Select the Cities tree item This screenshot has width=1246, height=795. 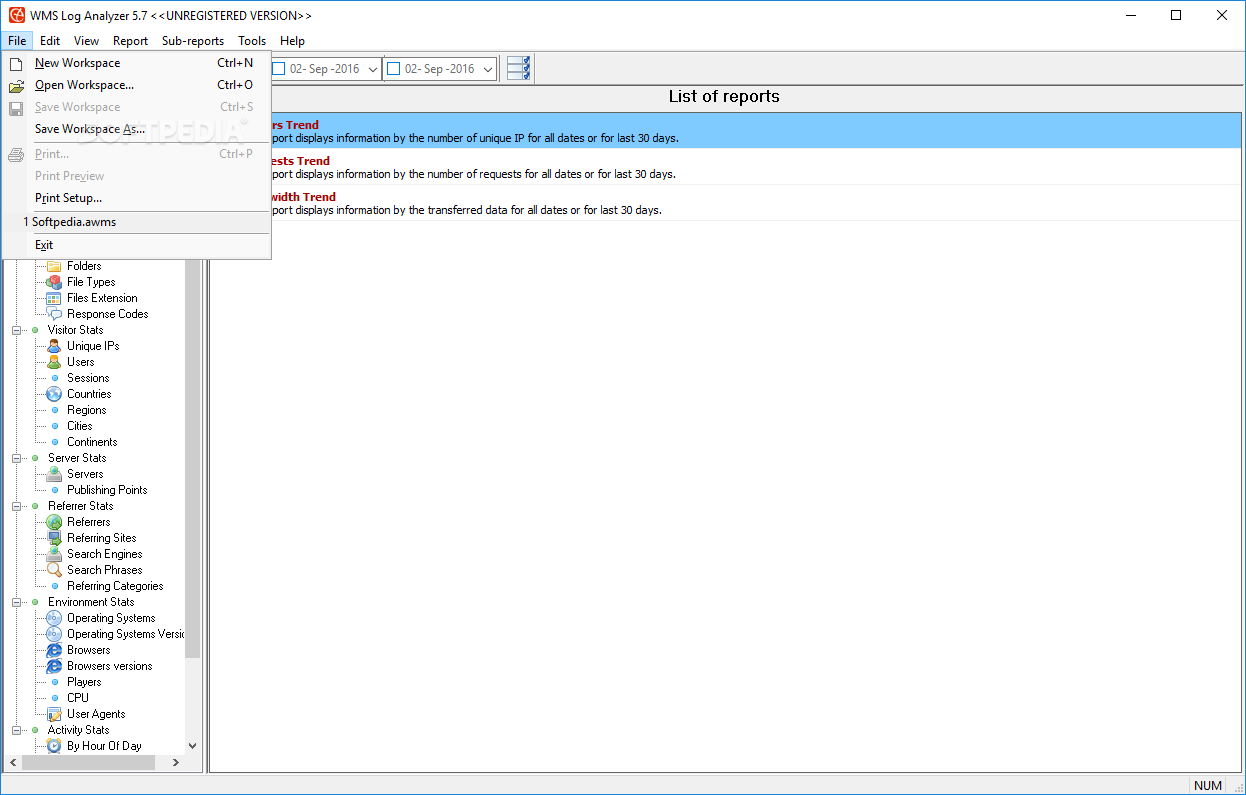pyautogui.click(x=79, y=426)
